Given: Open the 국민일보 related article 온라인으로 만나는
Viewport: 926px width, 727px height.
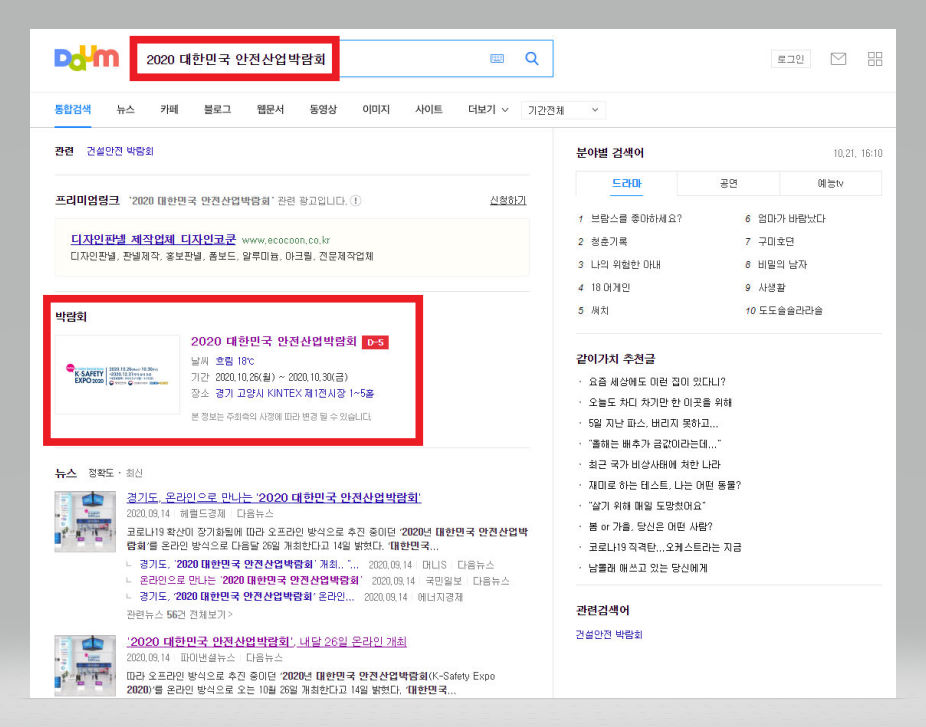Looking at the screenshot, I should click(x=250, y=581).
